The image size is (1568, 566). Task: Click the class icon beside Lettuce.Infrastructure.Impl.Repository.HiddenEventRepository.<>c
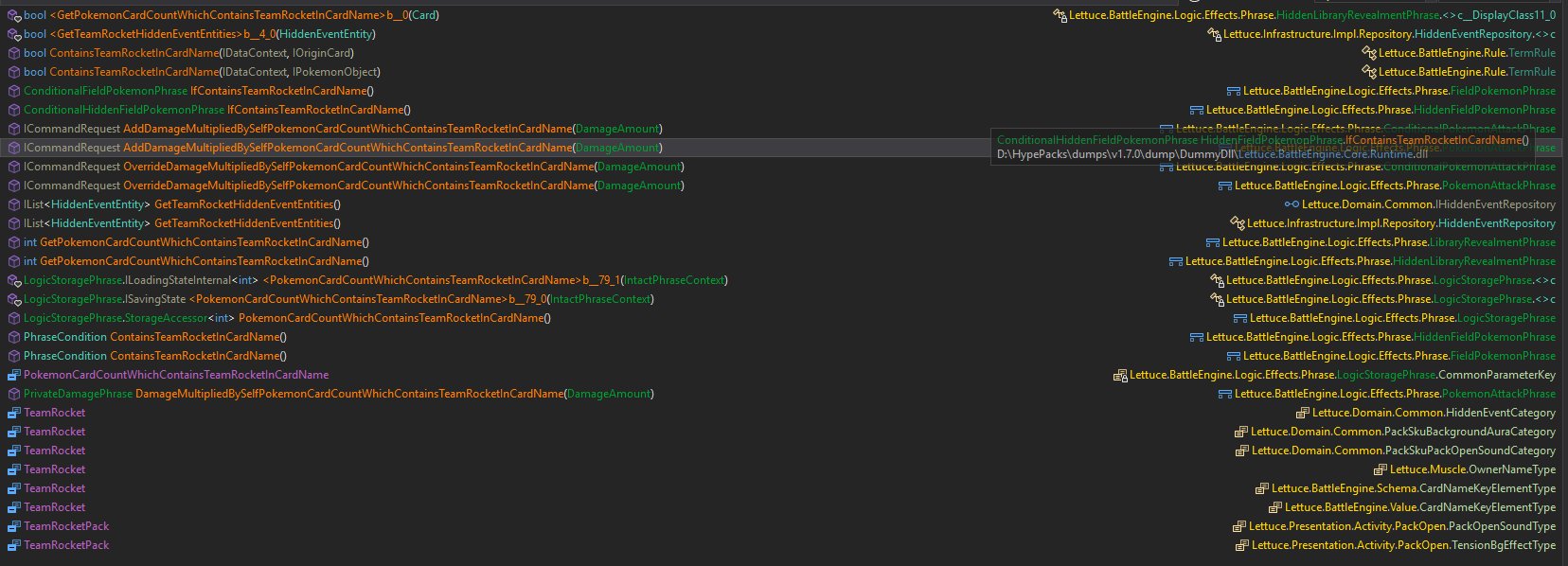[1215, 34]
